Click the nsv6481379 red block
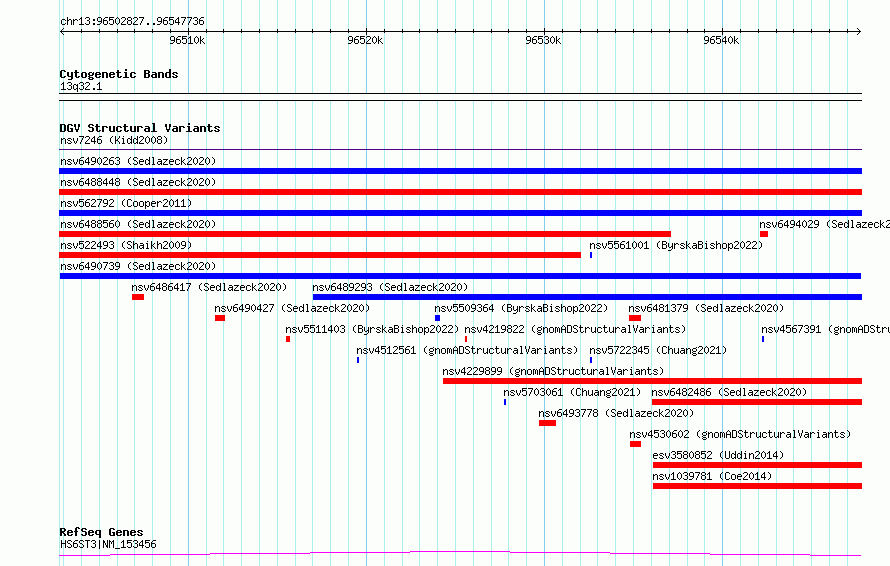Viewport: 890px width, 566px height. 635,318
